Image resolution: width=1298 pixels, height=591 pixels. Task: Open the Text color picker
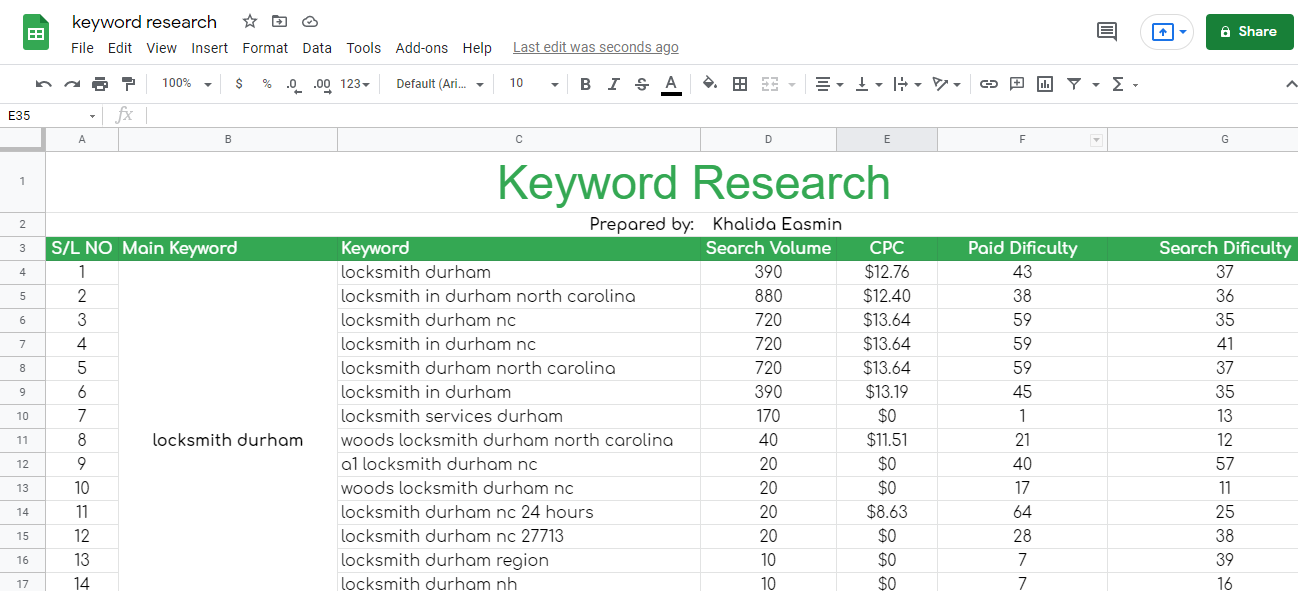671,84
